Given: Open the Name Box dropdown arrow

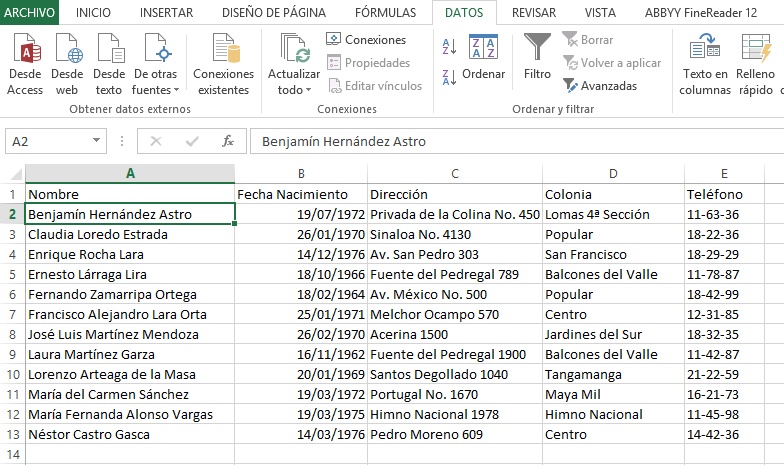Looking at the screenshot, I should [96, 142].
